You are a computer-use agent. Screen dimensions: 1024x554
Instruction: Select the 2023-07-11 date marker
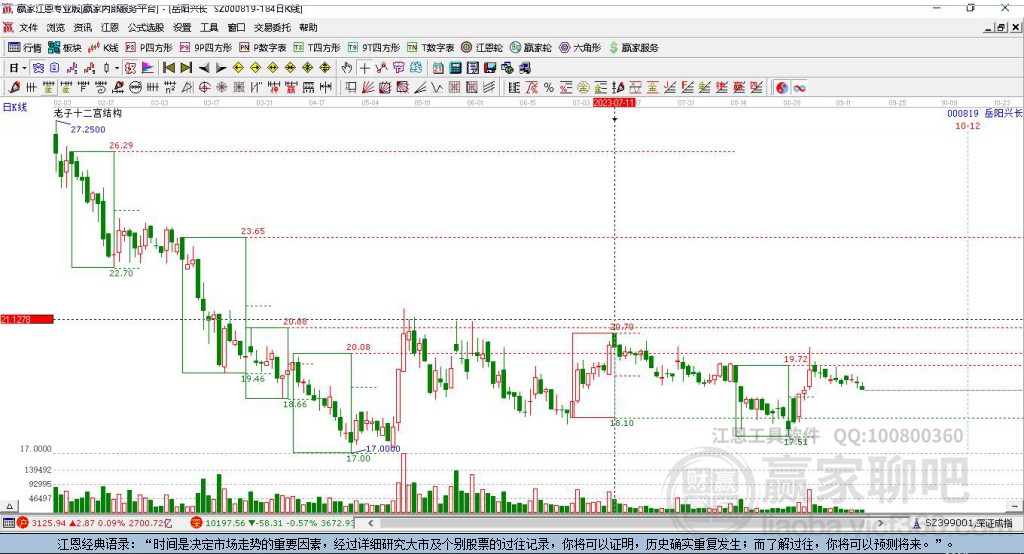[x=614, y=103]
